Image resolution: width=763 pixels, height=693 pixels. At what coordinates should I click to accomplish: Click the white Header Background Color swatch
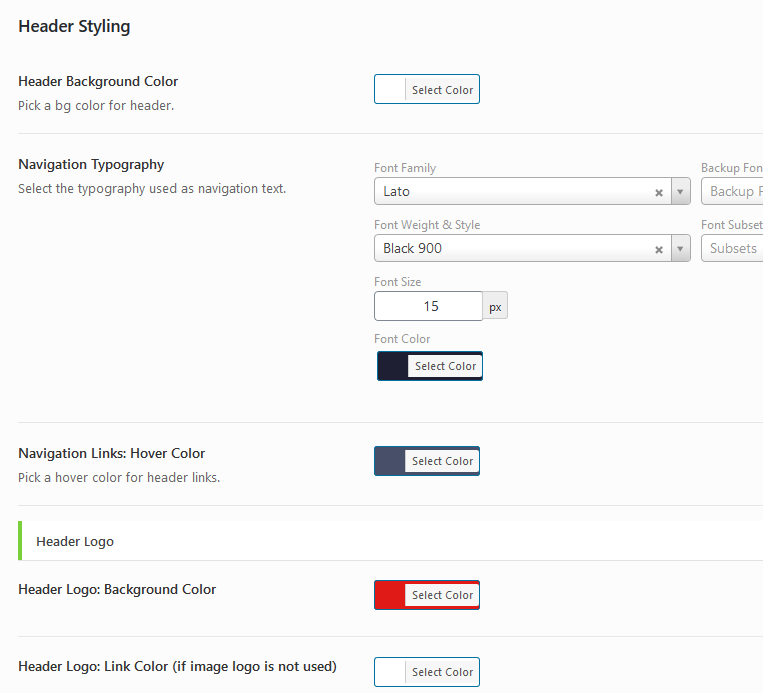pyautogui.click(x=390, y=90)
